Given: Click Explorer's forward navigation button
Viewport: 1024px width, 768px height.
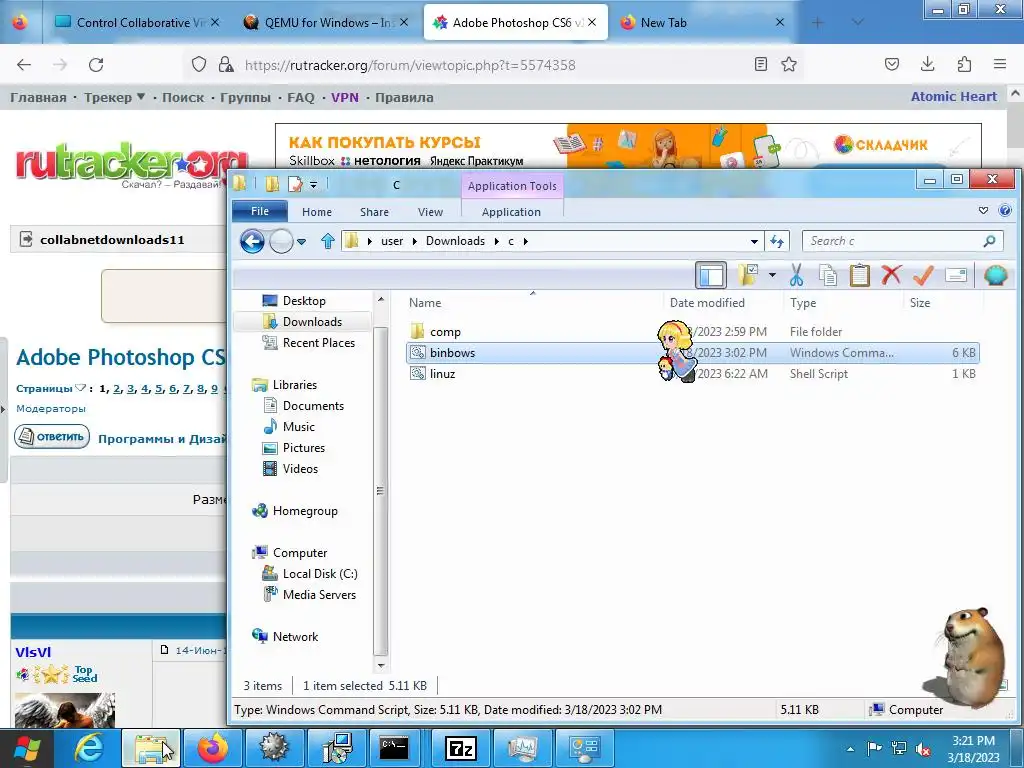Looking at the screenshot, I should click(281, 241).
